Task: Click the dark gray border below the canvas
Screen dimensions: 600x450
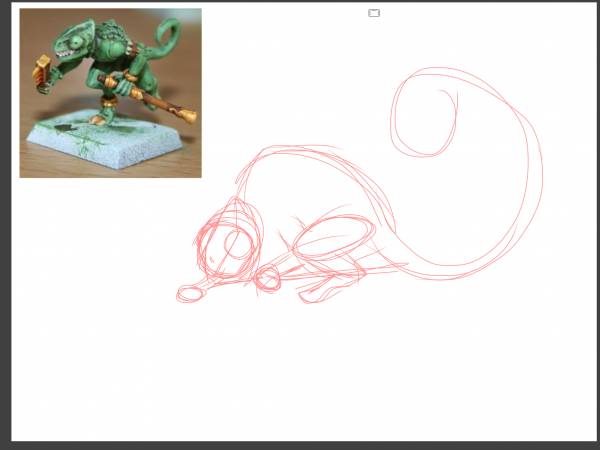Action: pos(300,445)
